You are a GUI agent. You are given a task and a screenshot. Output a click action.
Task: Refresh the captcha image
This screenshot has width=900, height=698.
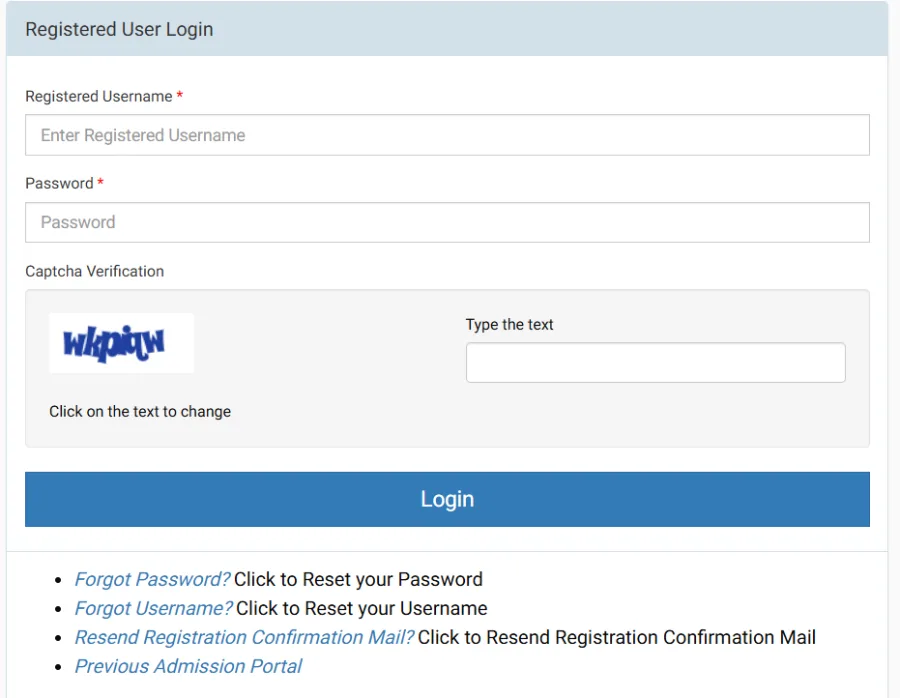coord(121,343)
